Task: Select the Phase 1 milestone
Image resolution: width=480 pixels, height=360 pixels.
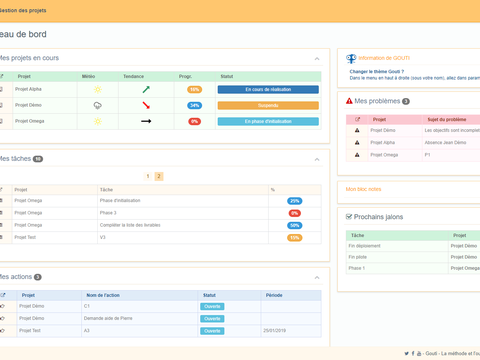Action: 357,268
